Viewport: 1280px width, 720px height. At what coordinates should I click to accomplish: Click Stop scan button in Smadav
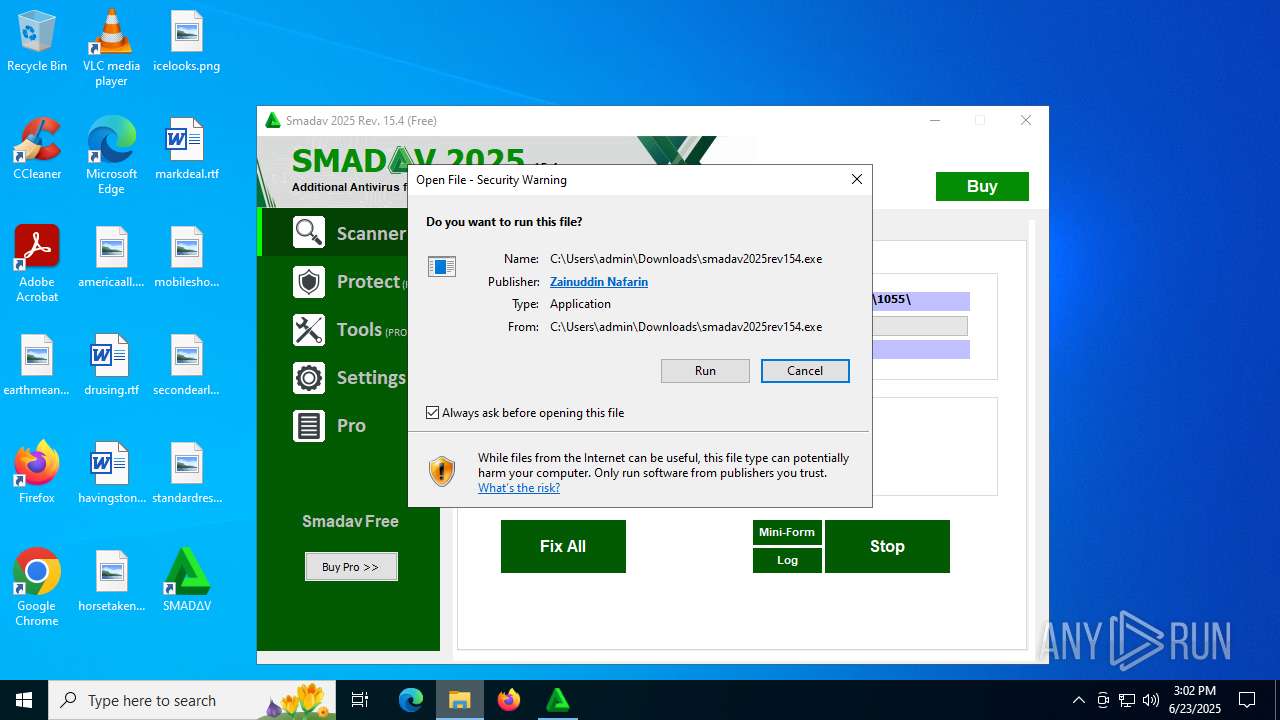pyautogui.click(x=887, y=546)
